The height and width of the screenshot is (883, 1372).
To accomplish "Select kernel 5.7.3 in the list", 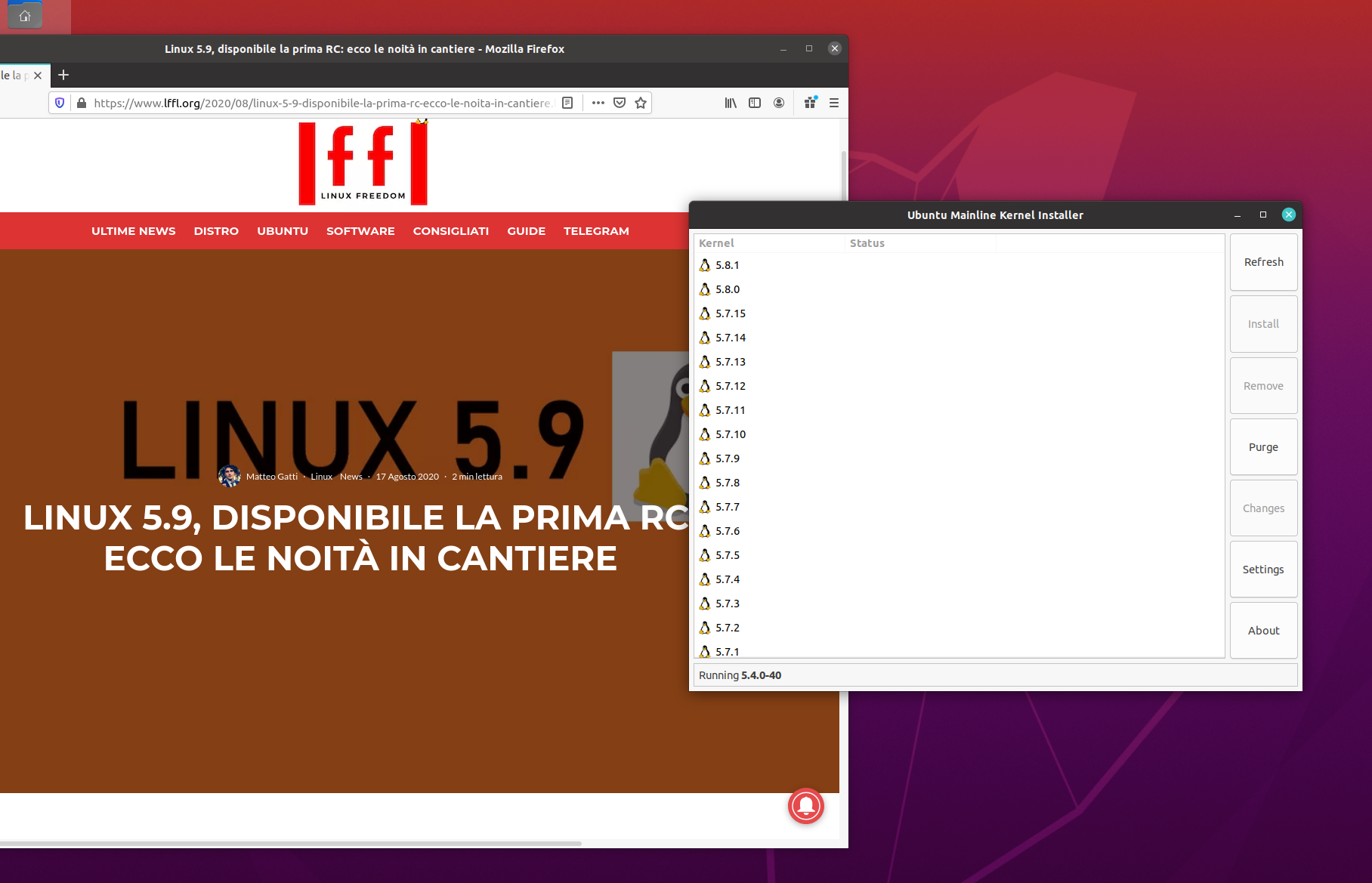I will 959,604.
